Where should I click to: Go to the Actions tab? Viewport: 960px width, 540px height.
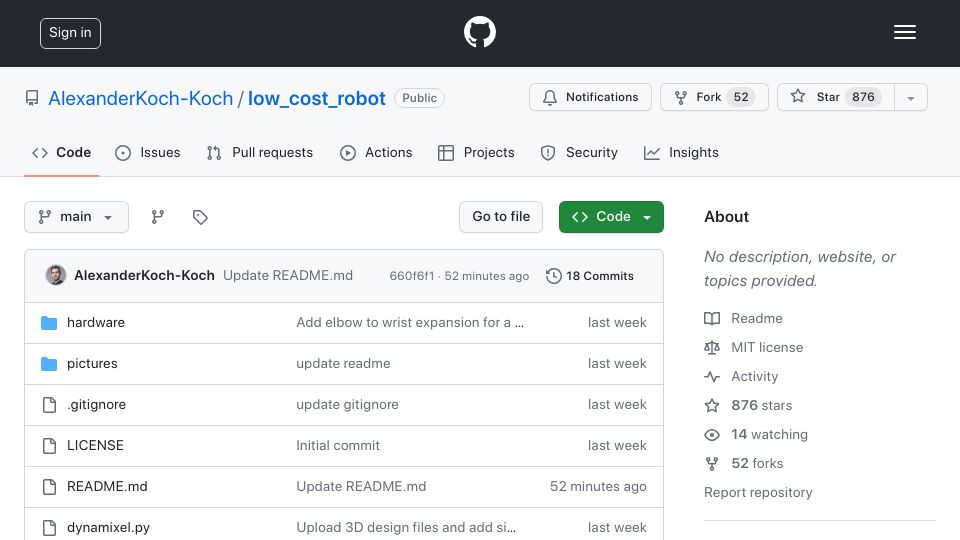[376, 152]
